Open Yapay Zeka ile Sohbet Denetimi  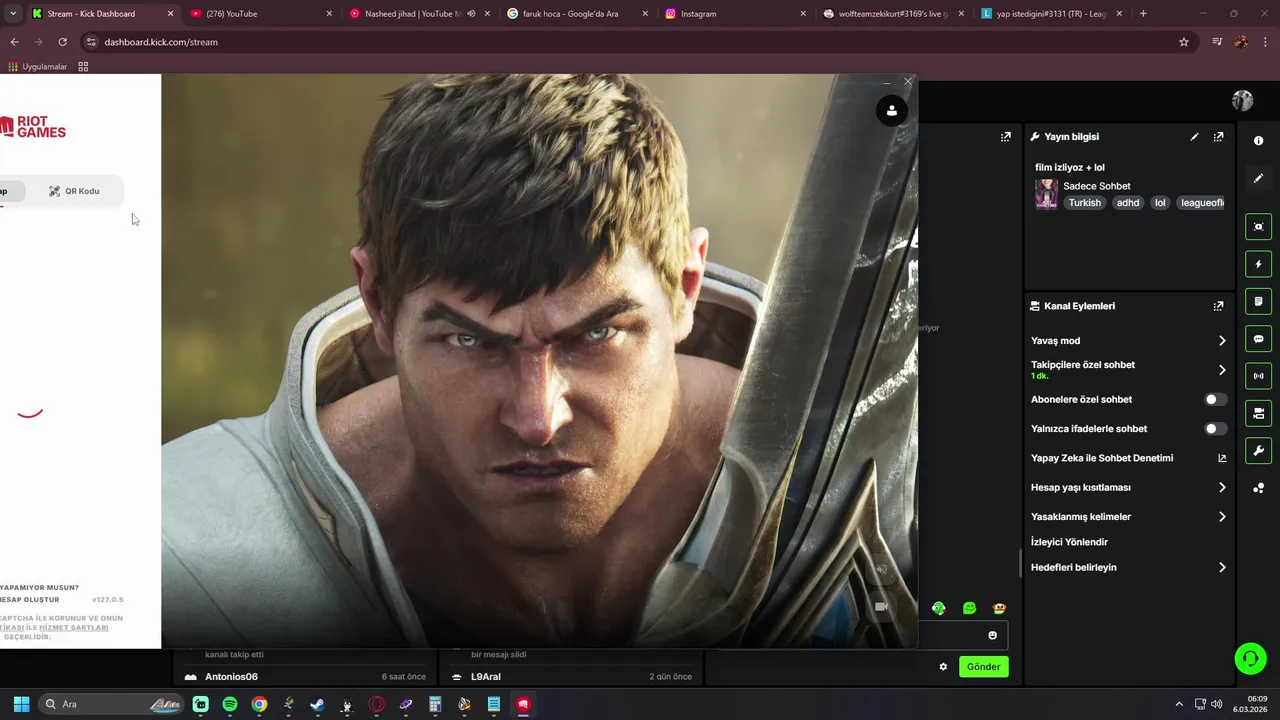pyautogui.click(x=1128, y=458)
